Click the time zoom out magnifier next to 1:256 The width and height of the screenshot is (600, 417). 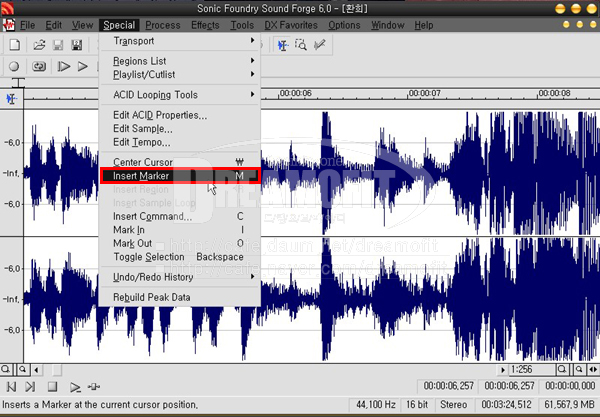click(562, 369)
